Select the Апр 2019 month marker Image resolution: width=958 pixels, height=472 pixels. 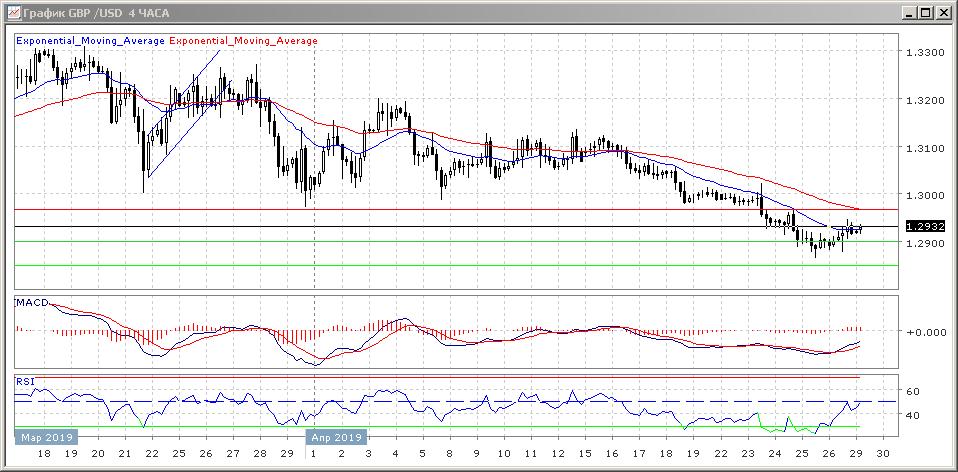click(335, 437)
